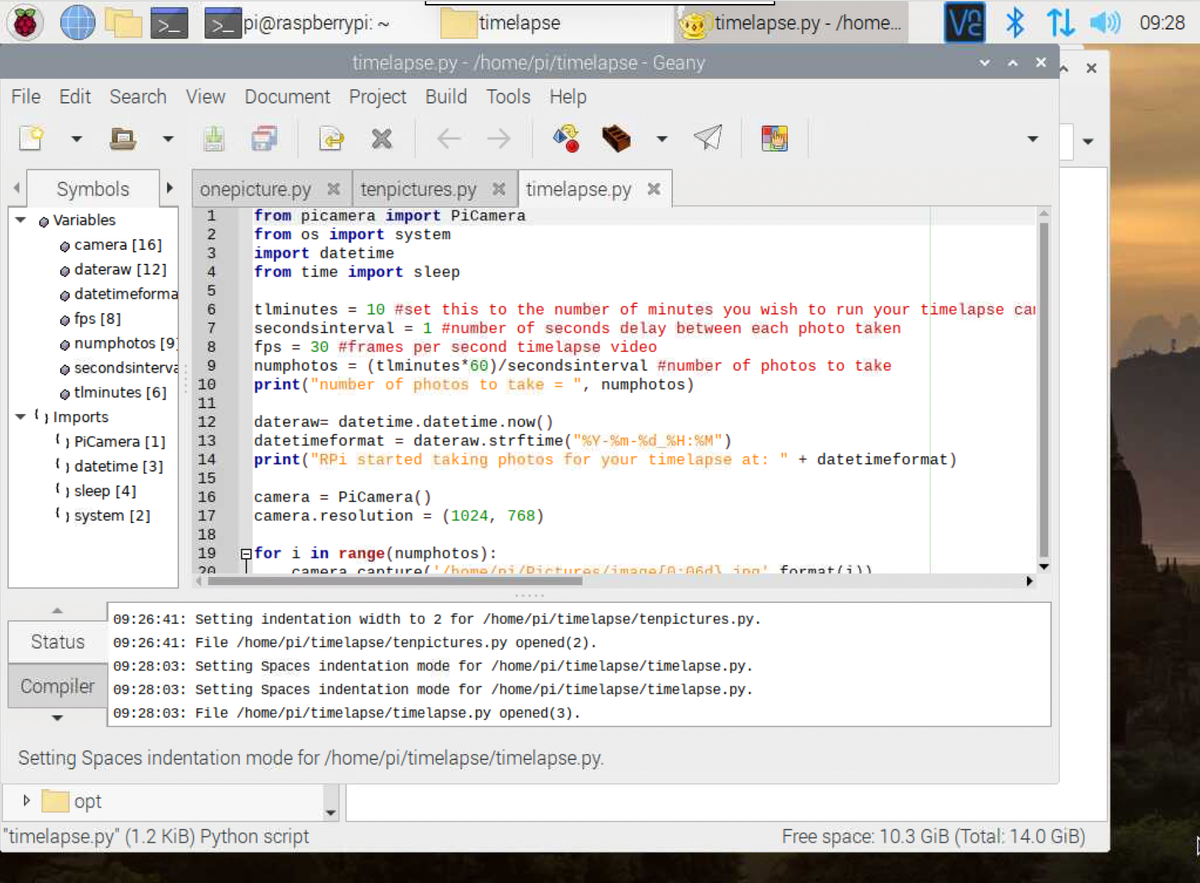Collapse the line 19 for-loop fold marker

[245, 554]
